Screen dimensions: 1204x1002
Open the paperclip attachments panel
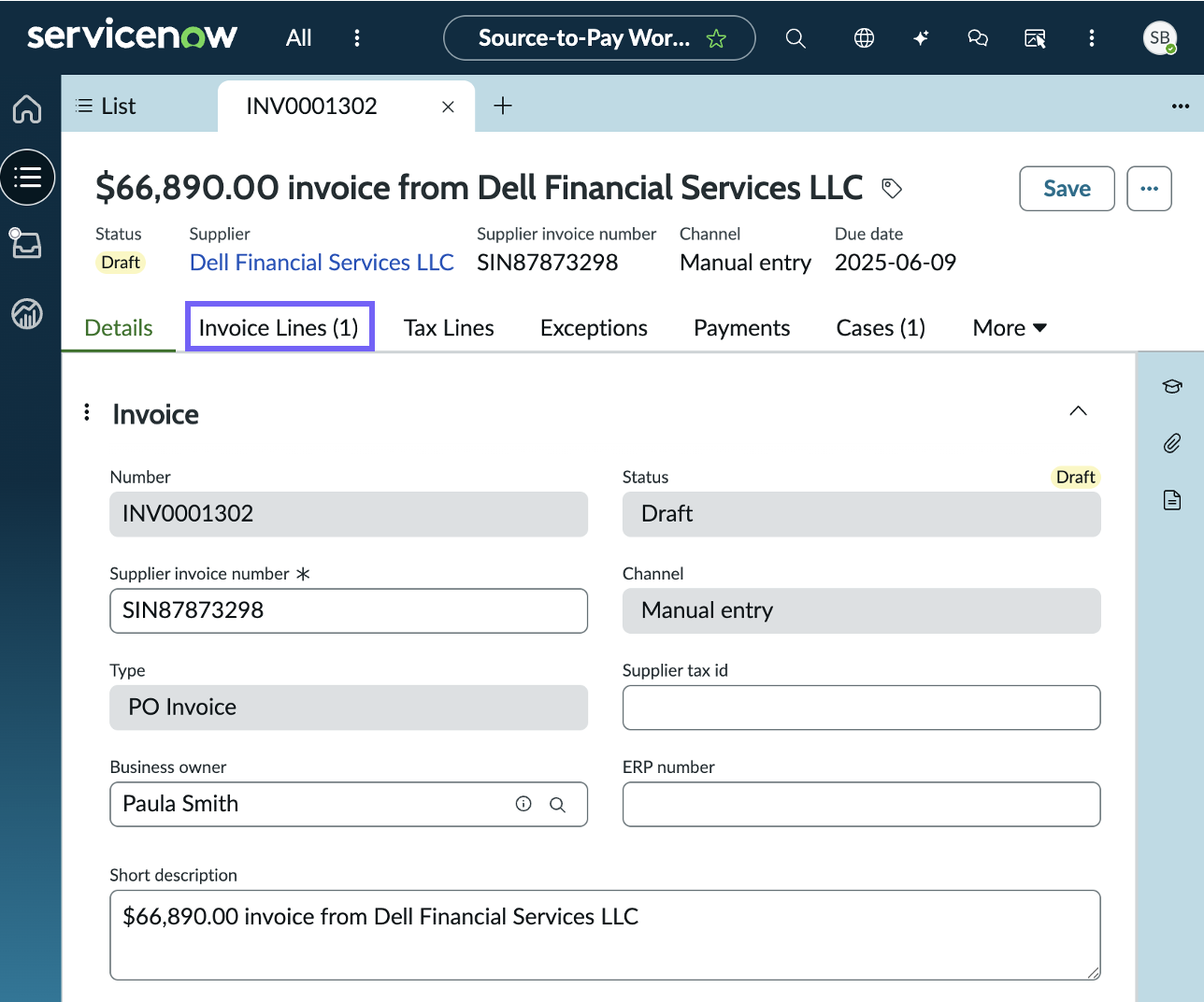coord(1172,443)
